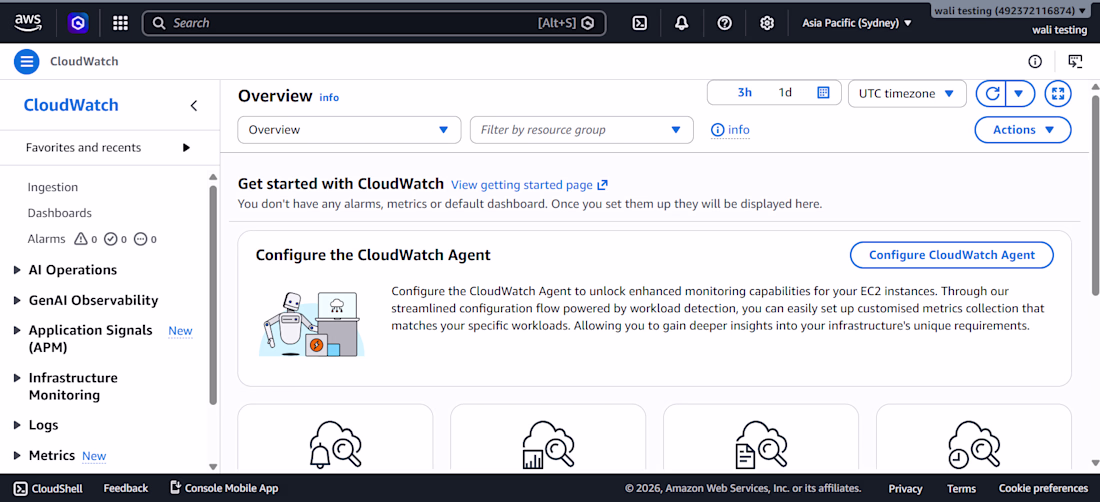The image size is (1100, 502).
Task: Enter full screen mode with the expand icon
Action: tap(1058, 93)
